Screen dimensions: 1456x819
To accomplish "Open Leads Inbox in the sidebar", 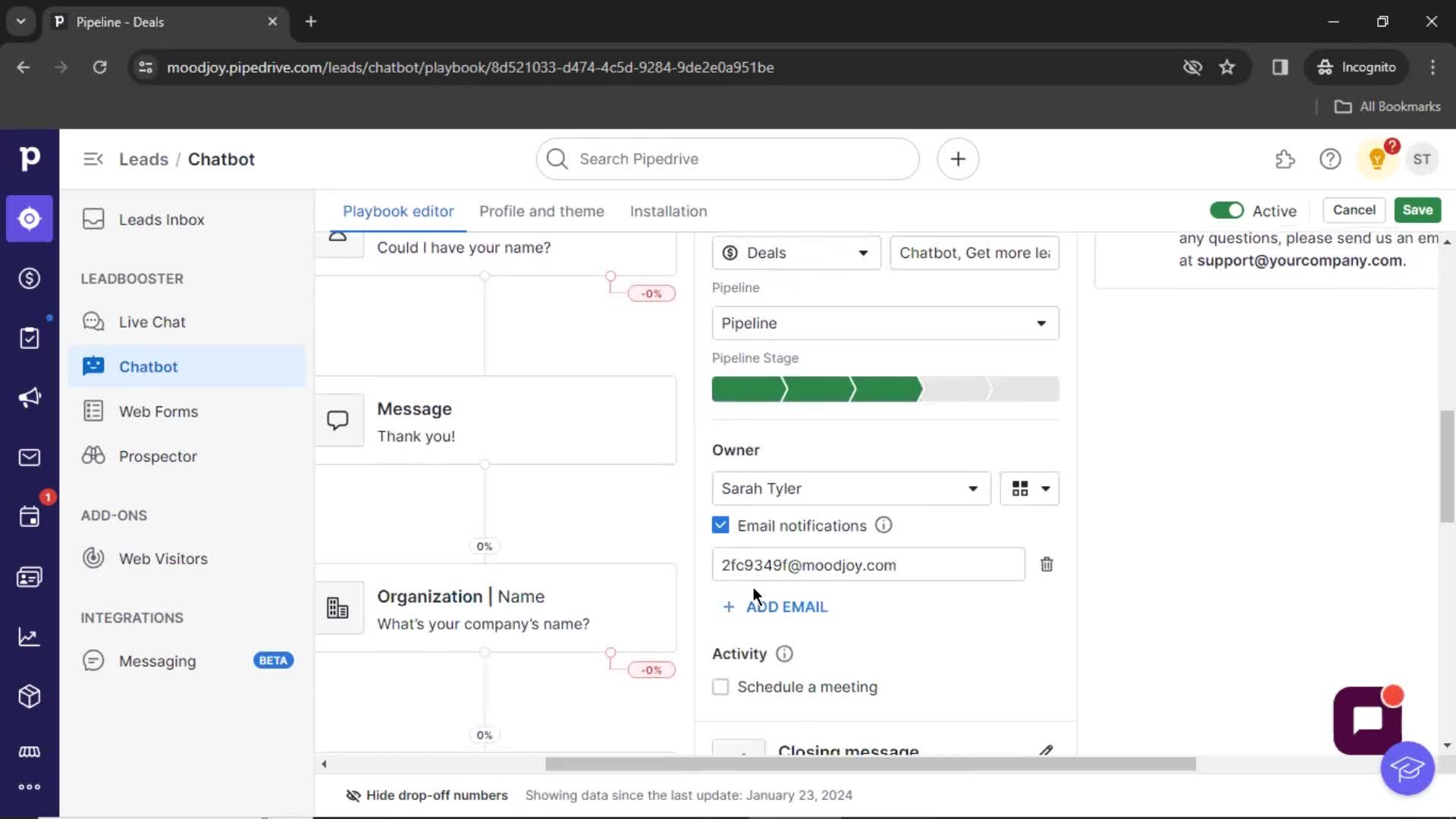I will pyautogui.click(x=187, y=219).
